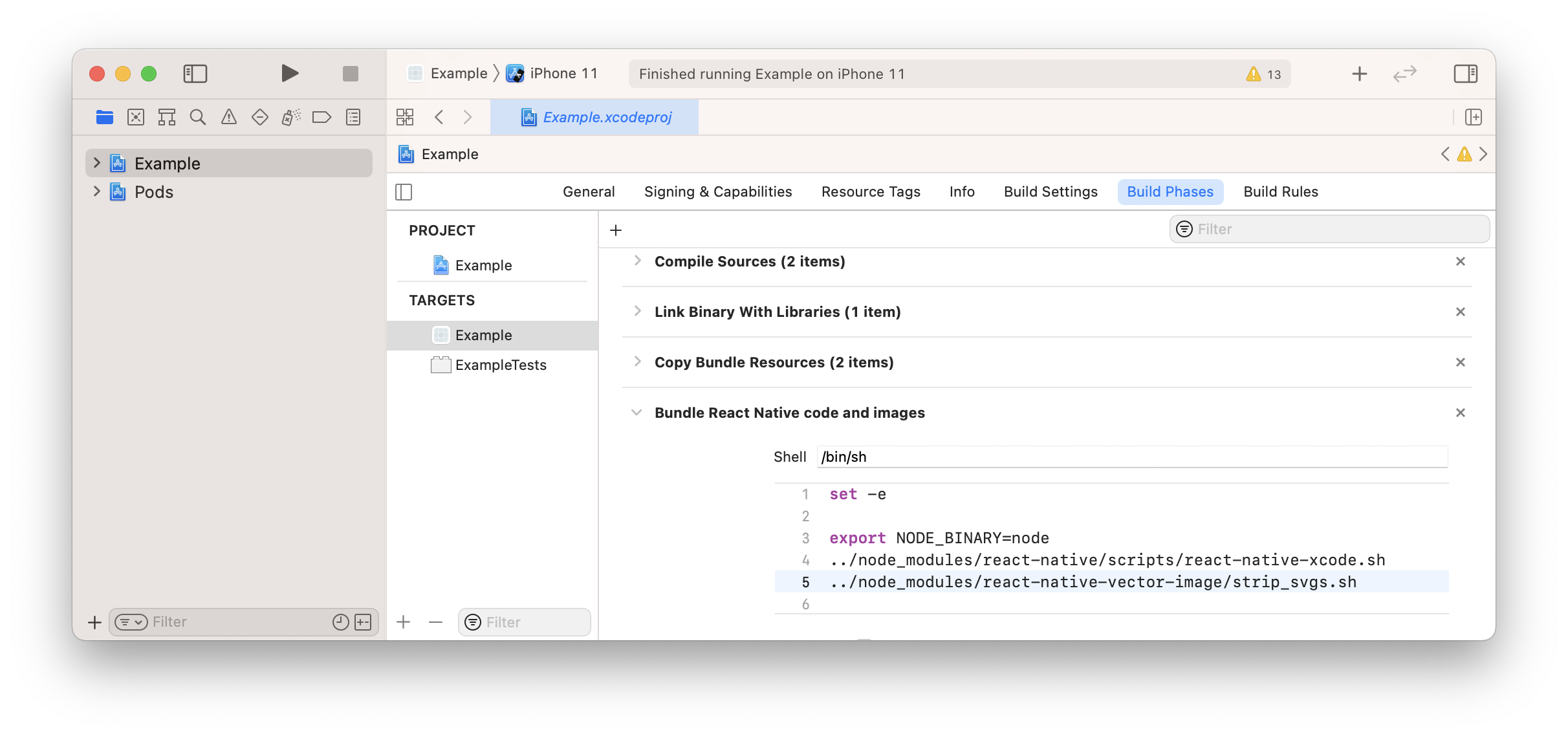Image resolution: width=1568 pixels, height=736 pixels.
Task: Collapse Bundle React Native code phase
Action: (x=637, y=413)
